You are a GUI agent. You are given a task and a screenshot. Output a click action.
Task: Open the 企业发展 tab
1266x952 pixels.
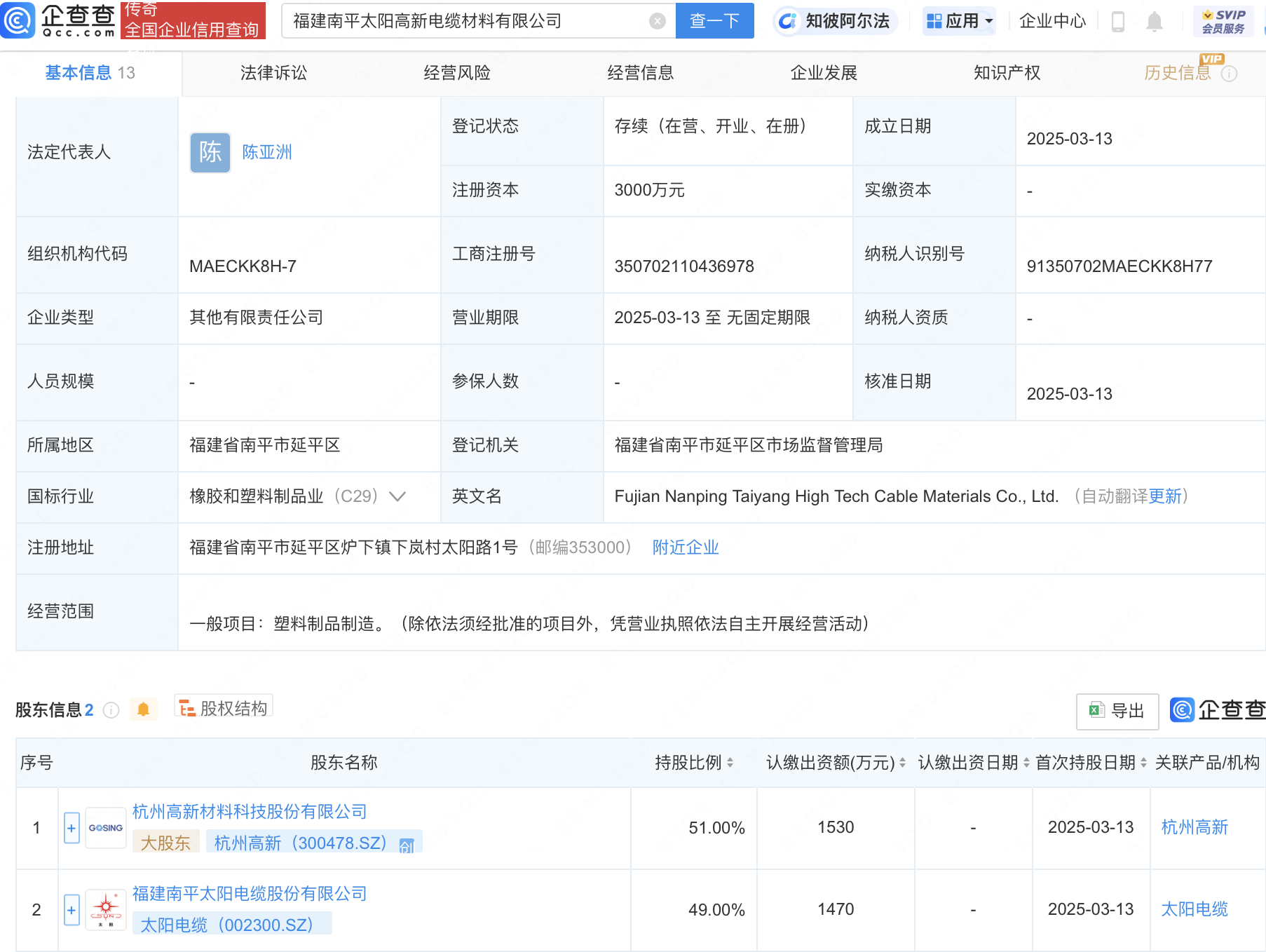pos(824,73)
